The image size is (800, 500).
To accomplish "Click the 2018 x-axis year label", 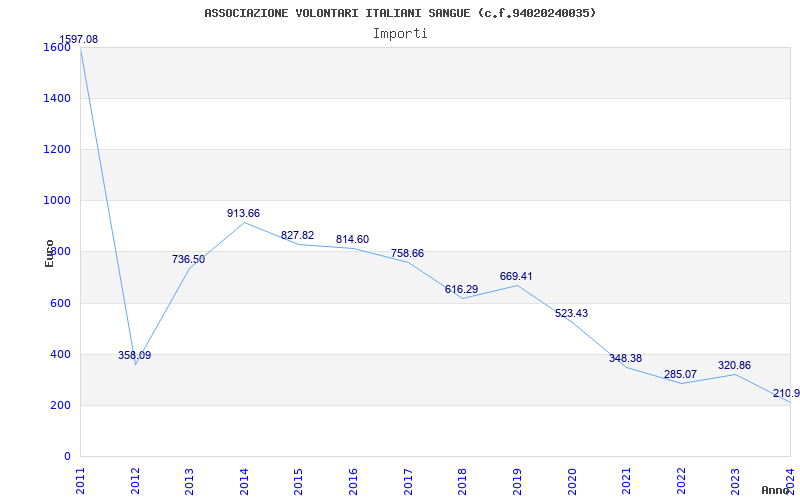I will click(462, 481).
